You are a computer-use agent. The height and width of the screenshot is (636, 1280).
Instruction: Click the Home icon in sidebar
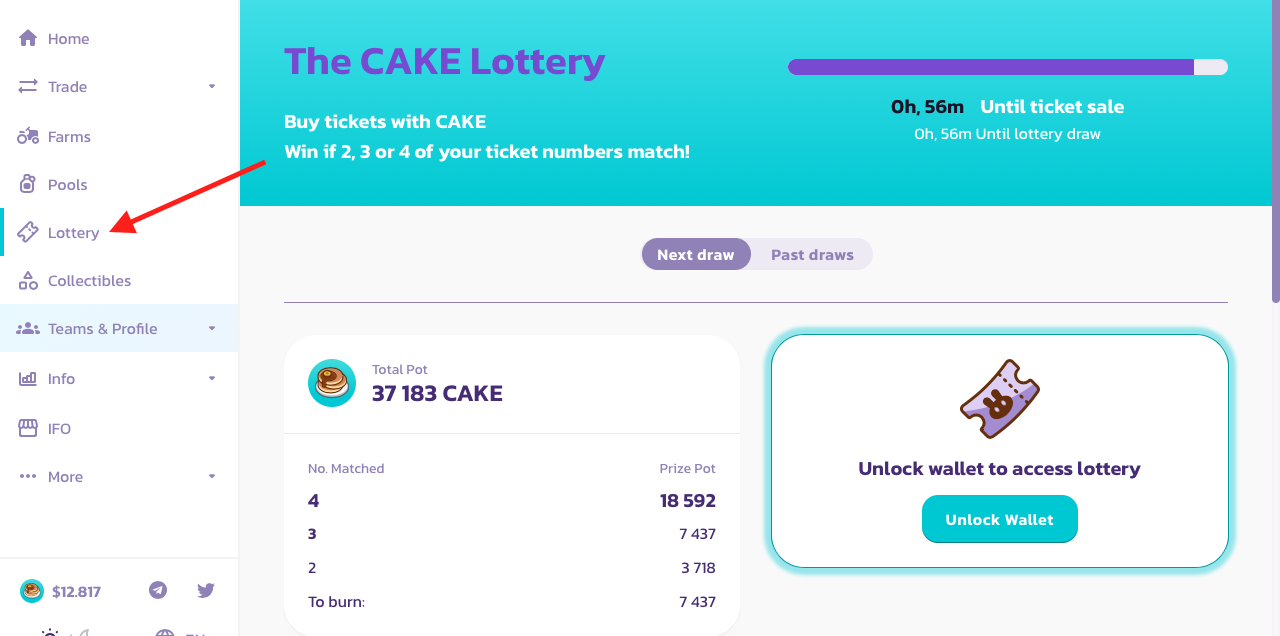click(x=28, y=38)
